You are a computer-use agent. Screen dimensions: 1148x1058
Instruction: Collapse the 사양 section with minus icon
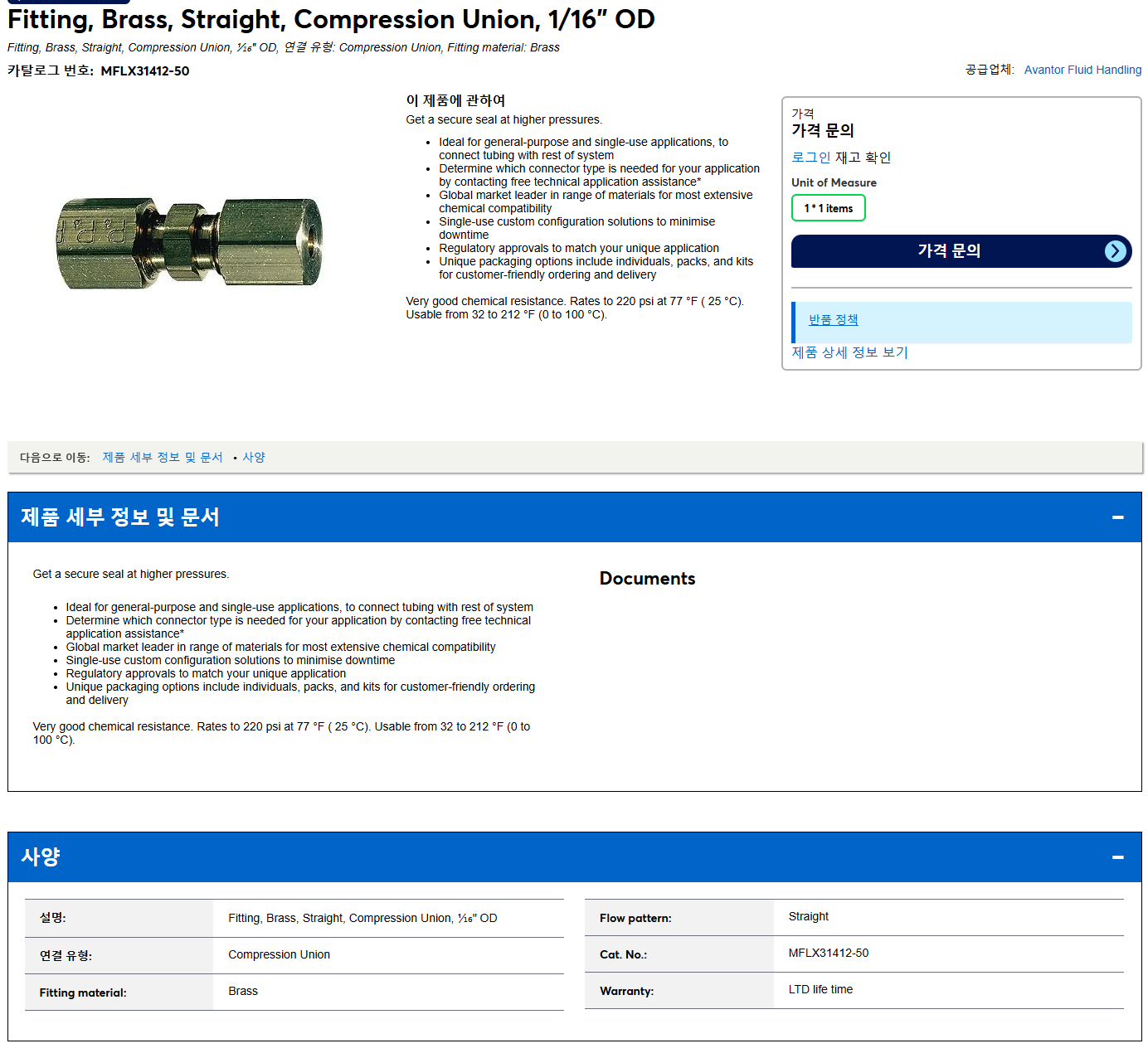tap(1118, 857)
